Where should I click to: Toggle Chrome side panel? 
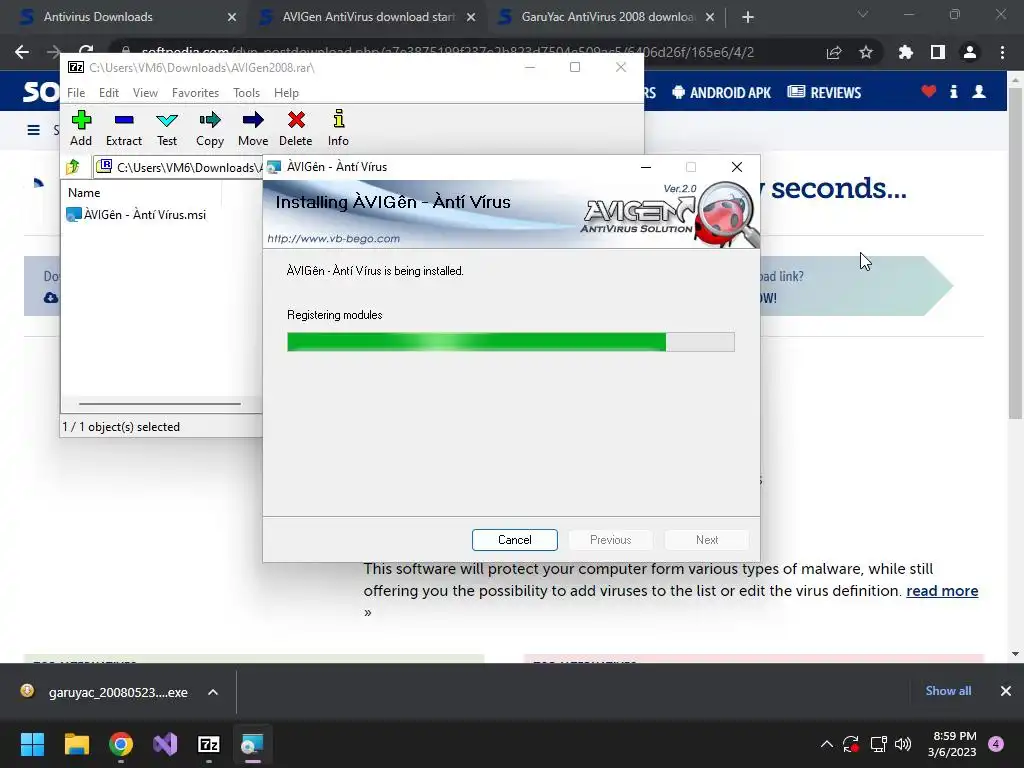coord(938,52)
